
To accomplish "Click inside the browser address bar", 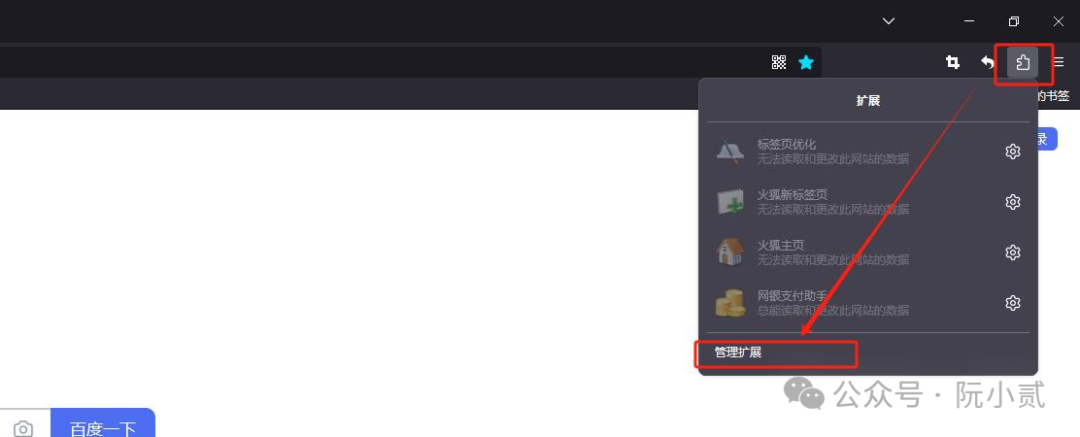I will click(379, 63).
